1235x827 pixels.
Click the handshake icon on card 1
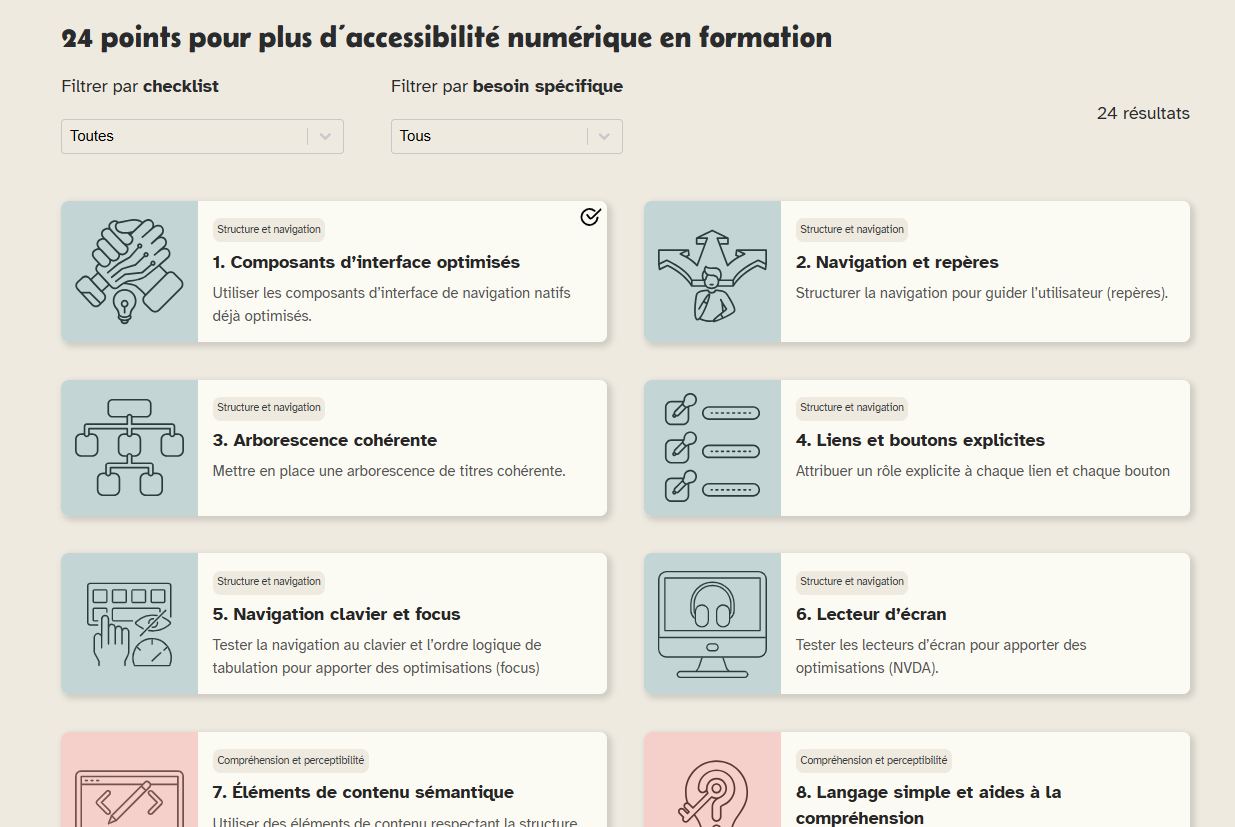click(x=129, y=271)
